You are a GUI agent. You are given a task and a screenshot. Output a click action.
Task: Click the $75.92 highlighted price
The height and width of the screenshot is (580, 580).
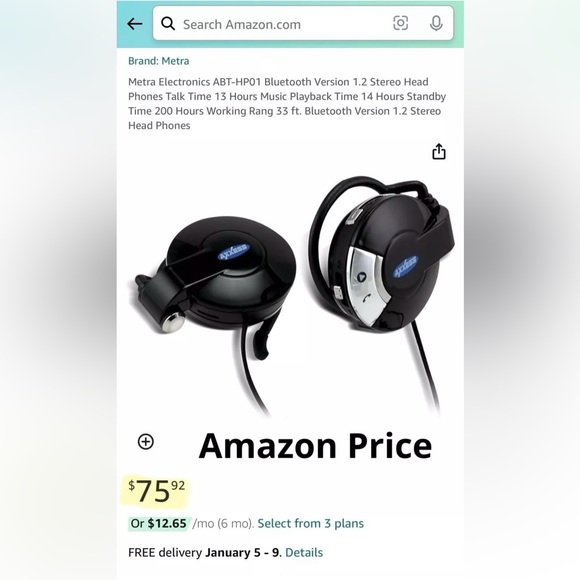[156, 490]
